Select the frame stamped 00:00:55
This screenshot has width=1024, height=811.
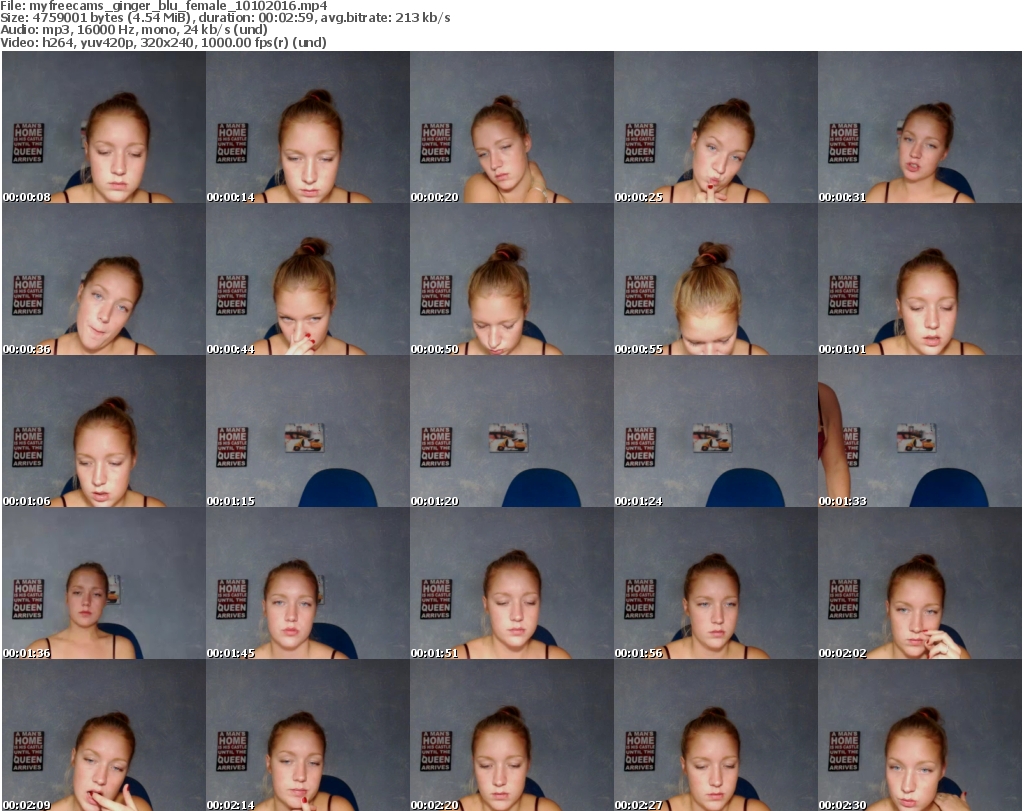(x=715, y=279)
